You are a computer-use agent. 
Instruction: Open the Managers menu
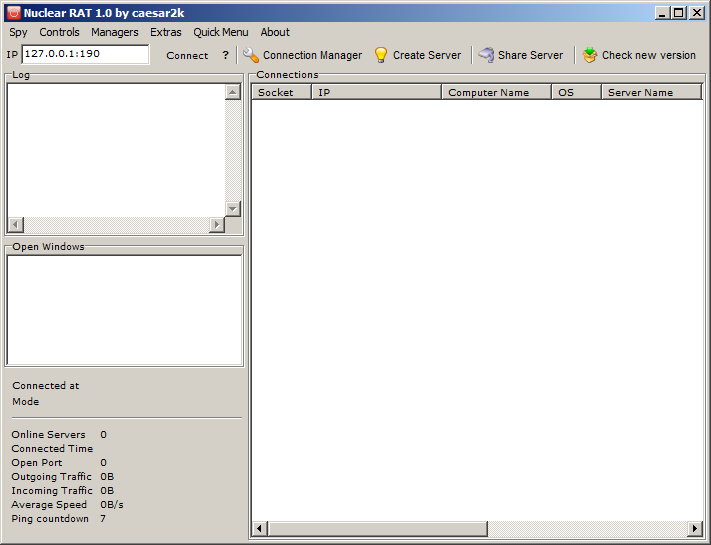click(x=114, y=32)
